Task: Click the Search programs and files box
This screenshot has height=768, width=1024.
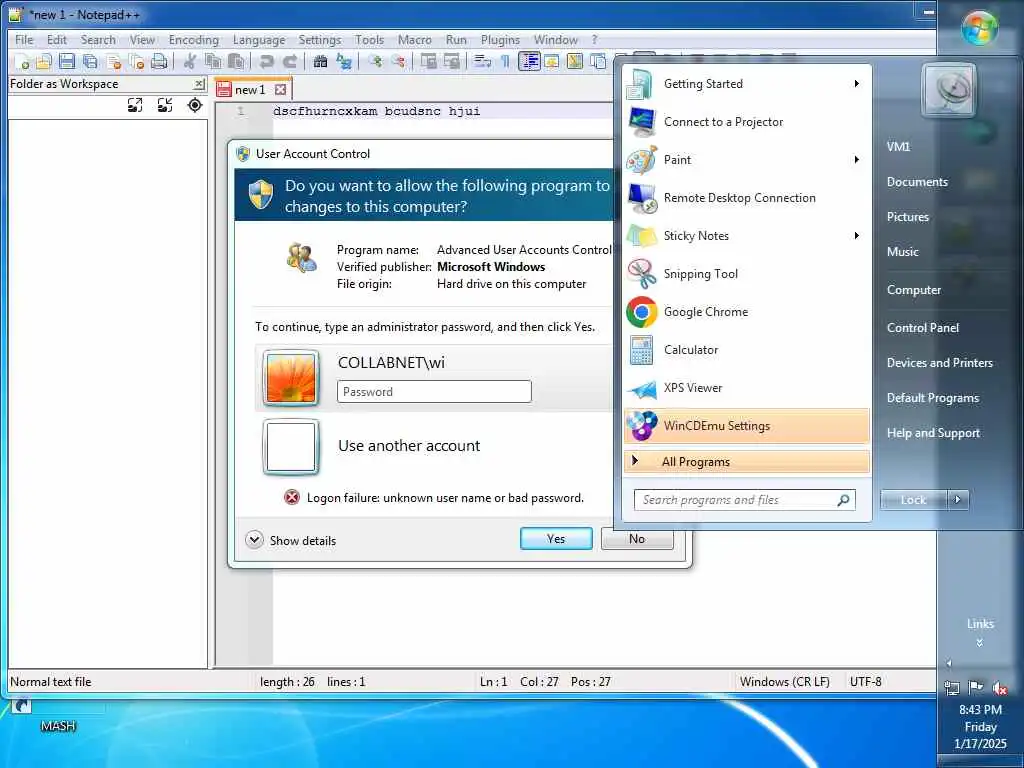Action: click(x=744, y=500)
